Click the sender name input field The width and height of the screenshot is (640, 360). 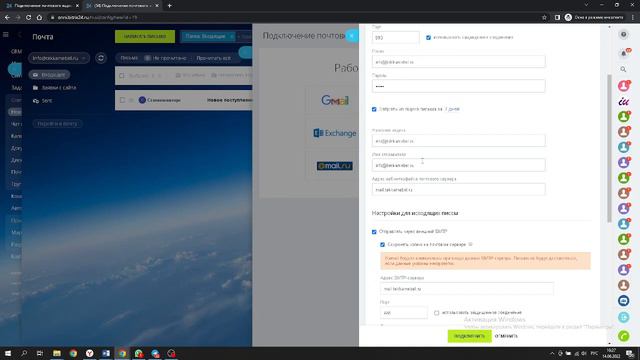pyautogui.click(x=458, y=165)
